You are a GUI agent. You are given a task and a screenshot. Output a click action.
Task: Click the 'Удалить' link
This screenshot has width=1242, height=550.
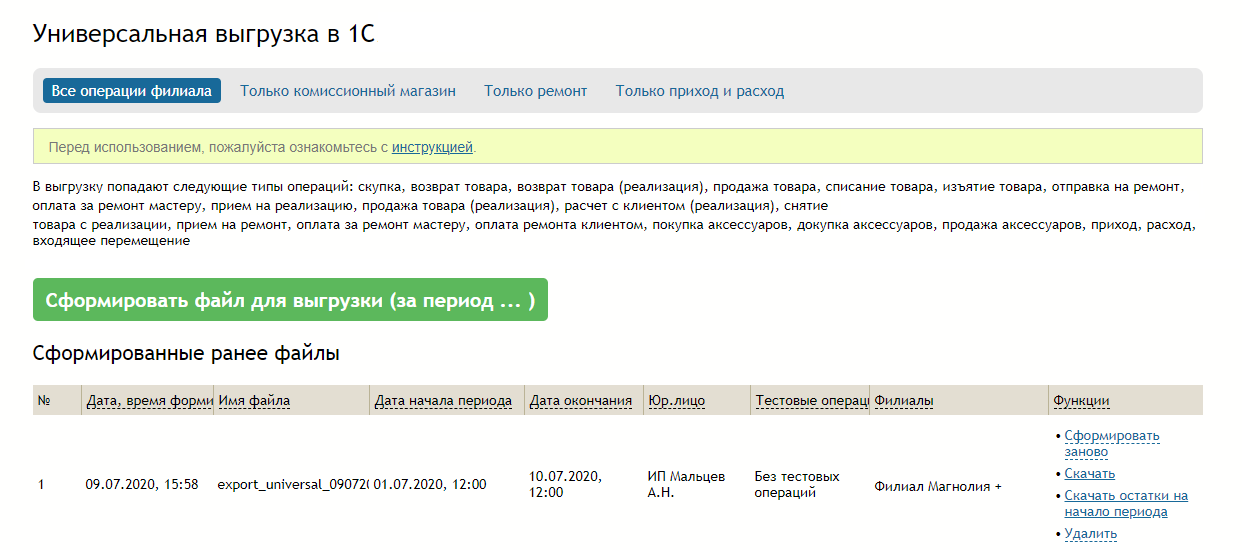click(x=1091, y=534)
